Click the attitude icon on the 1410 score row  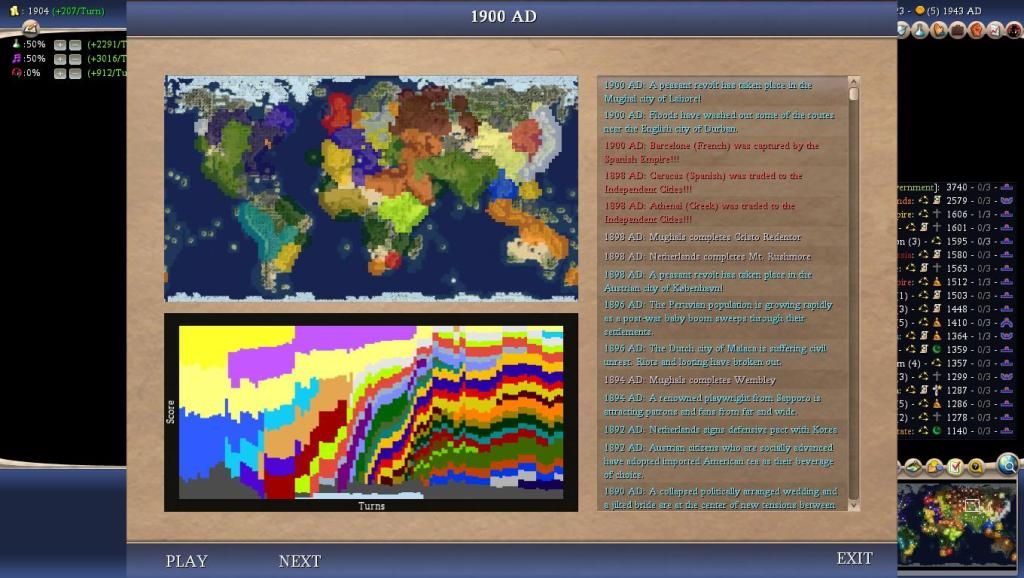[1006, 322]
